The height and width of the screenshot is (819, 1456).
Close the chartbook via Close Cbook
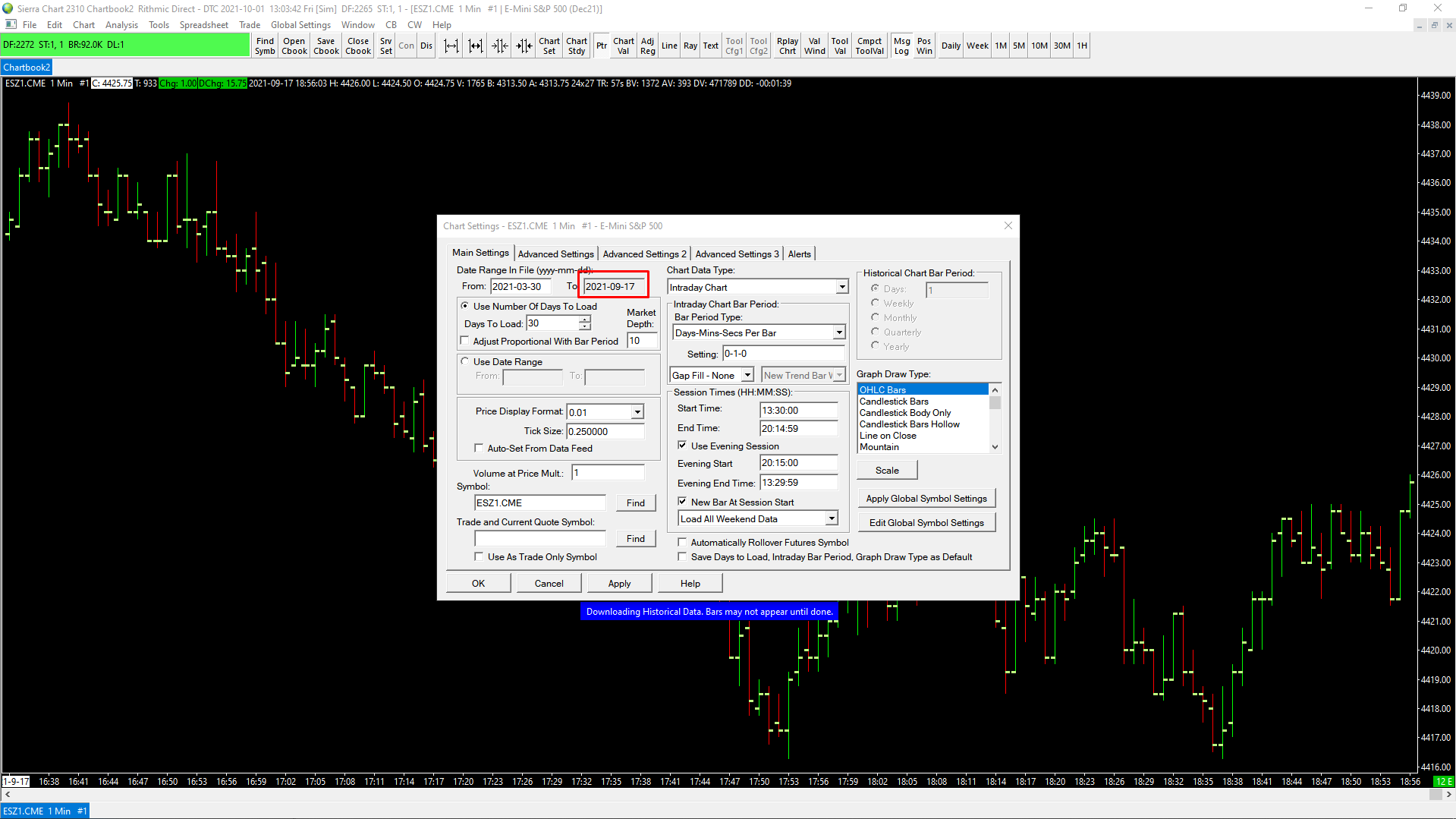pos(358,46)
